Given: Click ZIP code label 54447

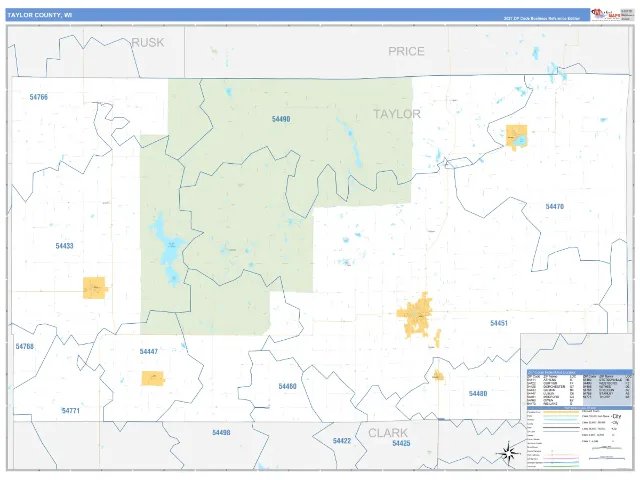Looking at the screenshot, I should pos(149,351).
